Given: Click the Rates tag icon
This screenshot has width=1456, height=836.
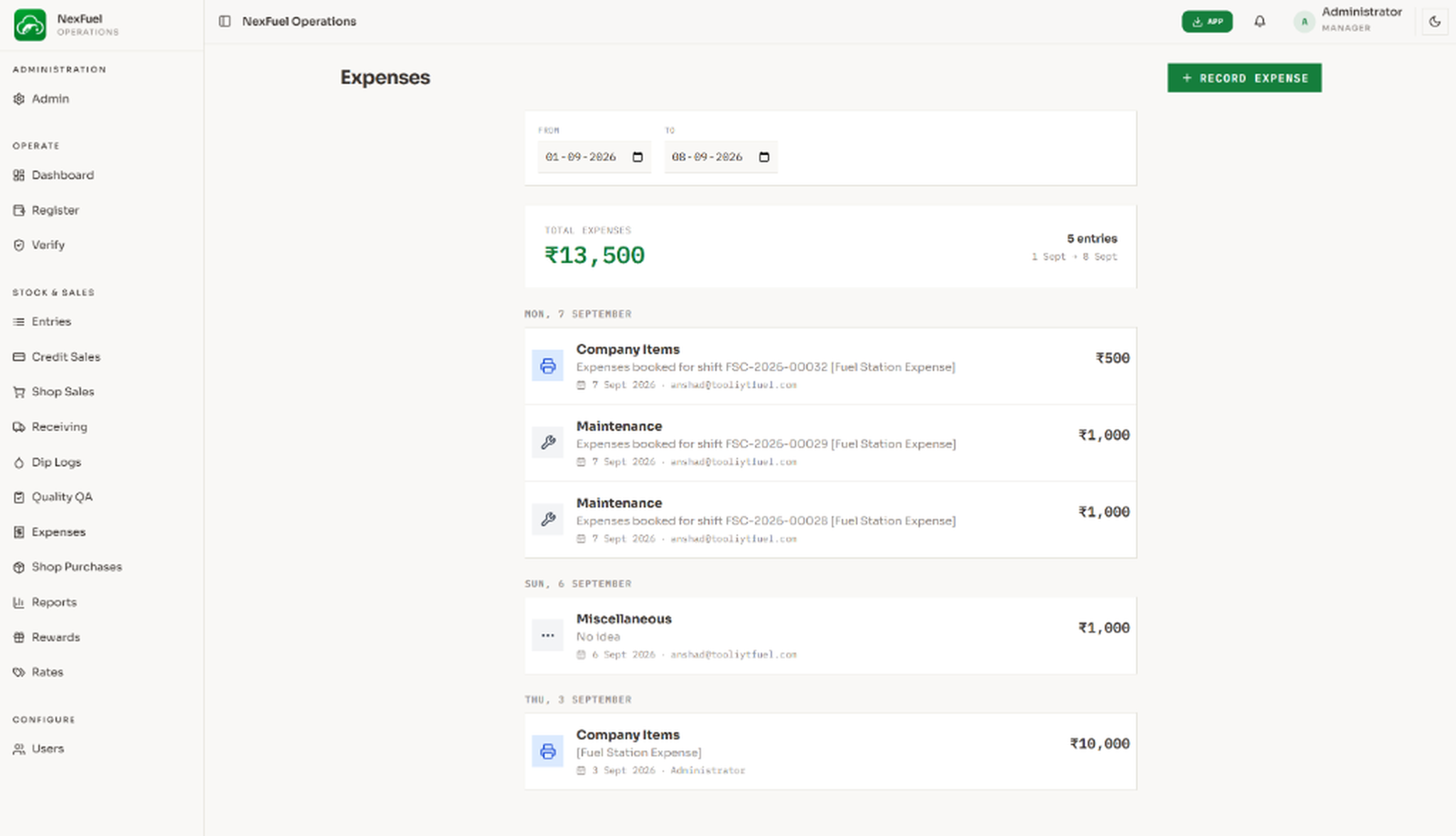Looking at the screenshot, I should (19, 672).
